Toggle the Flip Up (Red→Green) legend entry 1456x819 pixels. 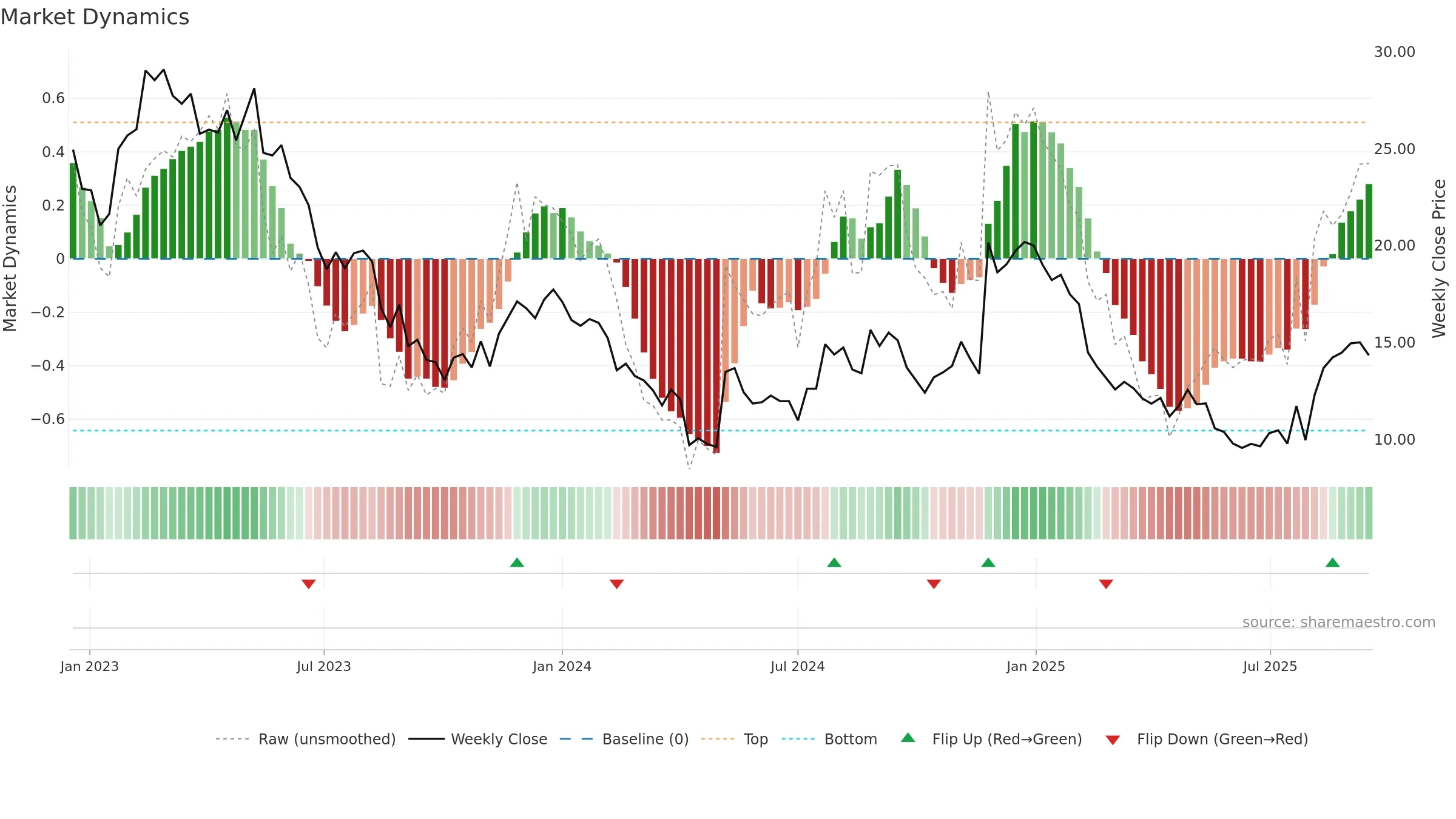point(991,739)
